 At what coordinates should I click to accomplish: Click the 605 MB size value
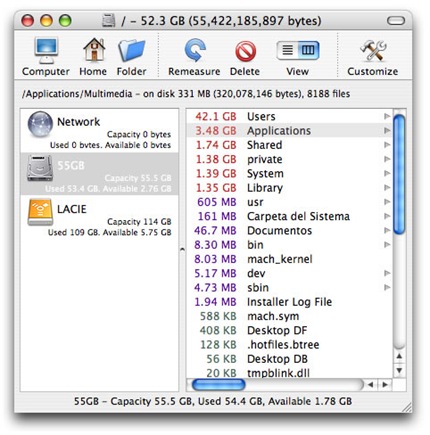point(217,202)
